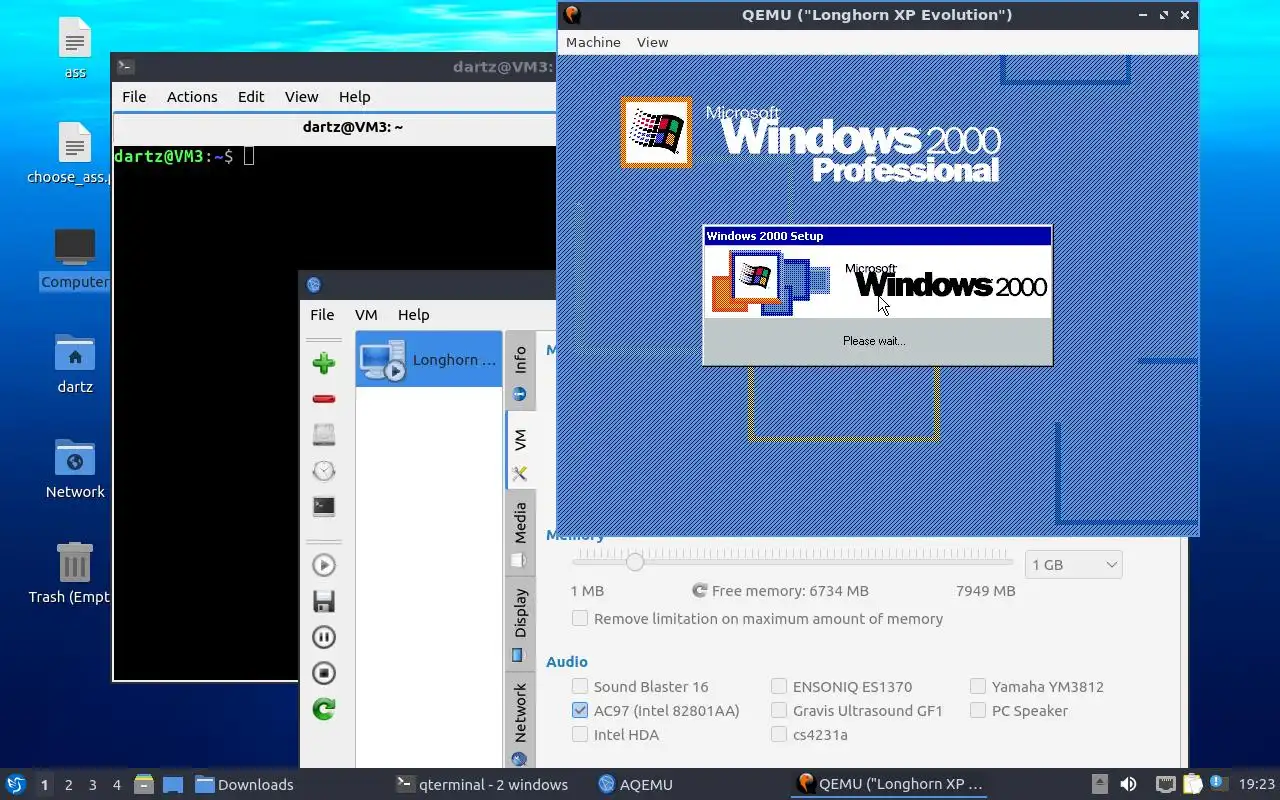This screenshot has width=1280, height=800.
Task: Click the terminal icon in AQEMU toolbar
Action: 323,507
